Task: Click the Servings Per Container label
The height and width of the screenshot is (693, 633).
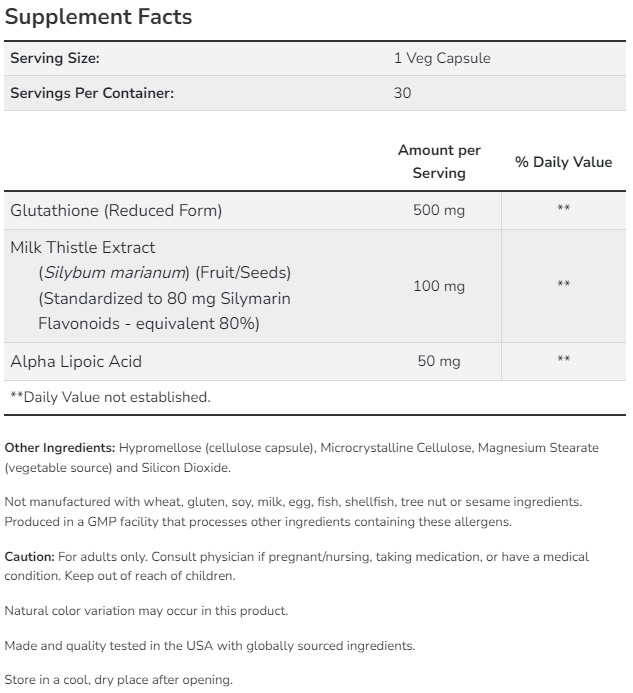Action: click(x=92, y=94)
